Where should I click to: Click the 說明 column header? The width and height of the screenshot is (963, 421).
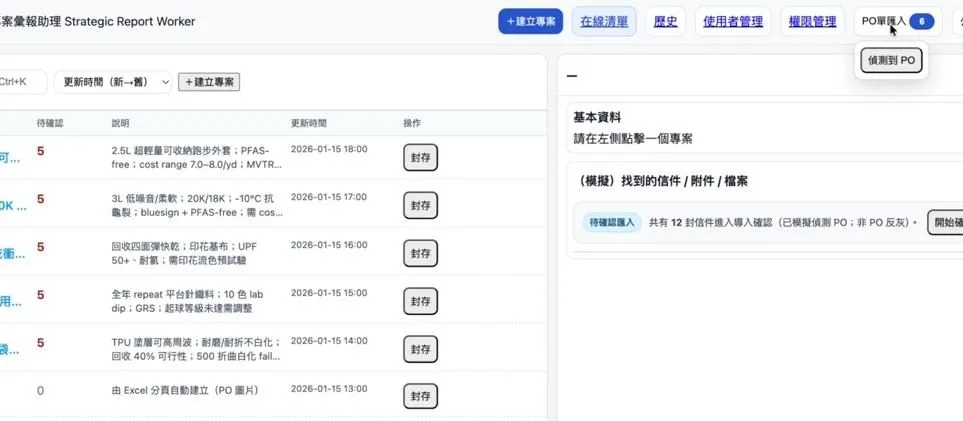(x=120, y=123)
